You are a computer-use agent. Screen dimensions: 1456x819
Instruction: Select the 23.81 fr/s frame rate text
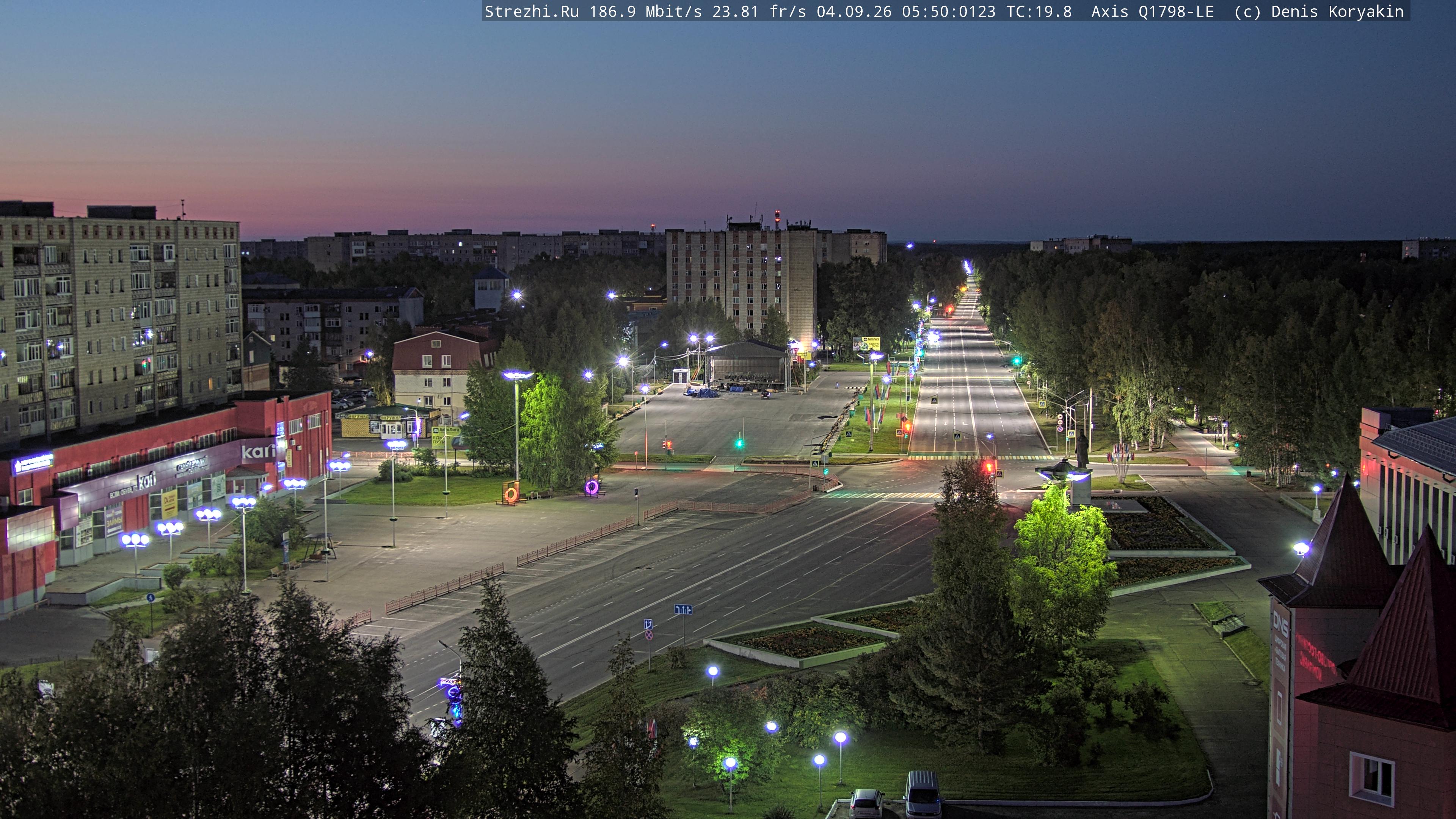click(x=759, y=12)
